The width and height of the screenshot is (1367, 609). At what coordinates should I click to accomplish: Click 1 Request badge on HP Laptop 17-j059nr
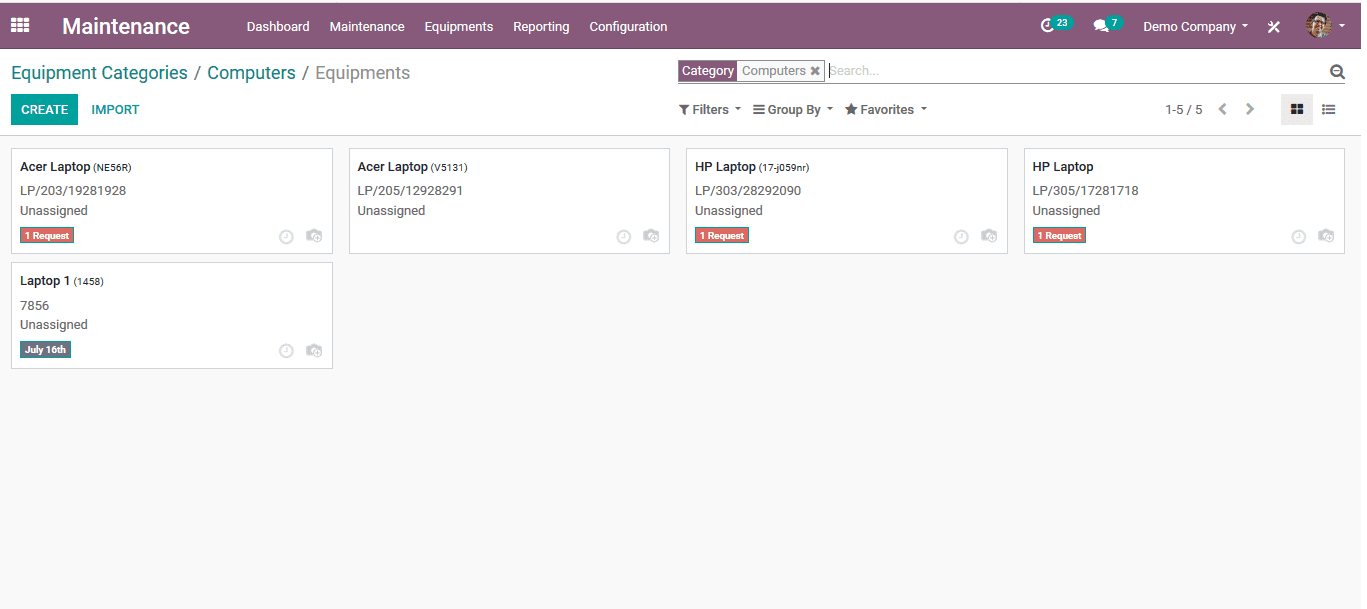(722, 236)
